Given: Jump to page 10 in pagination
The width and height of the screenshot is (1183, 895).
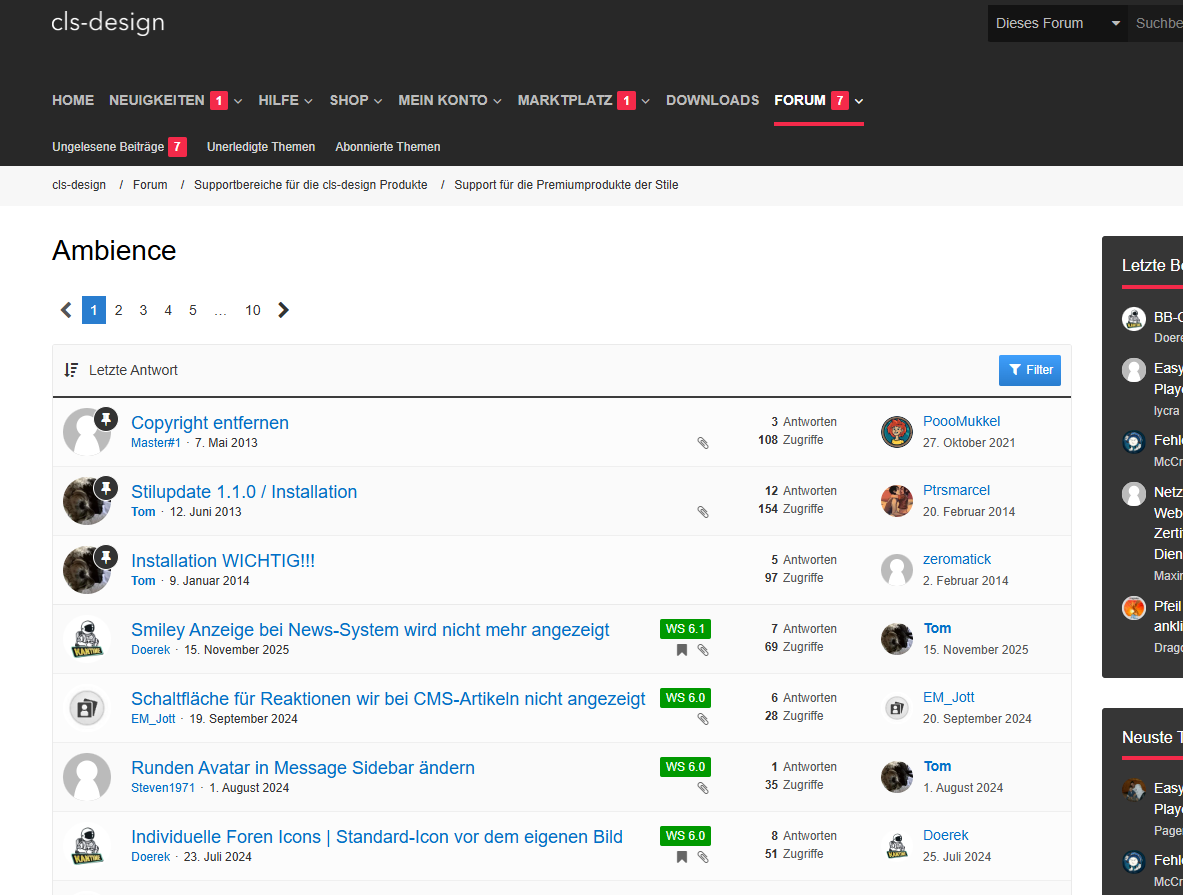Looking at the screenshot, I should click(253, 310).
